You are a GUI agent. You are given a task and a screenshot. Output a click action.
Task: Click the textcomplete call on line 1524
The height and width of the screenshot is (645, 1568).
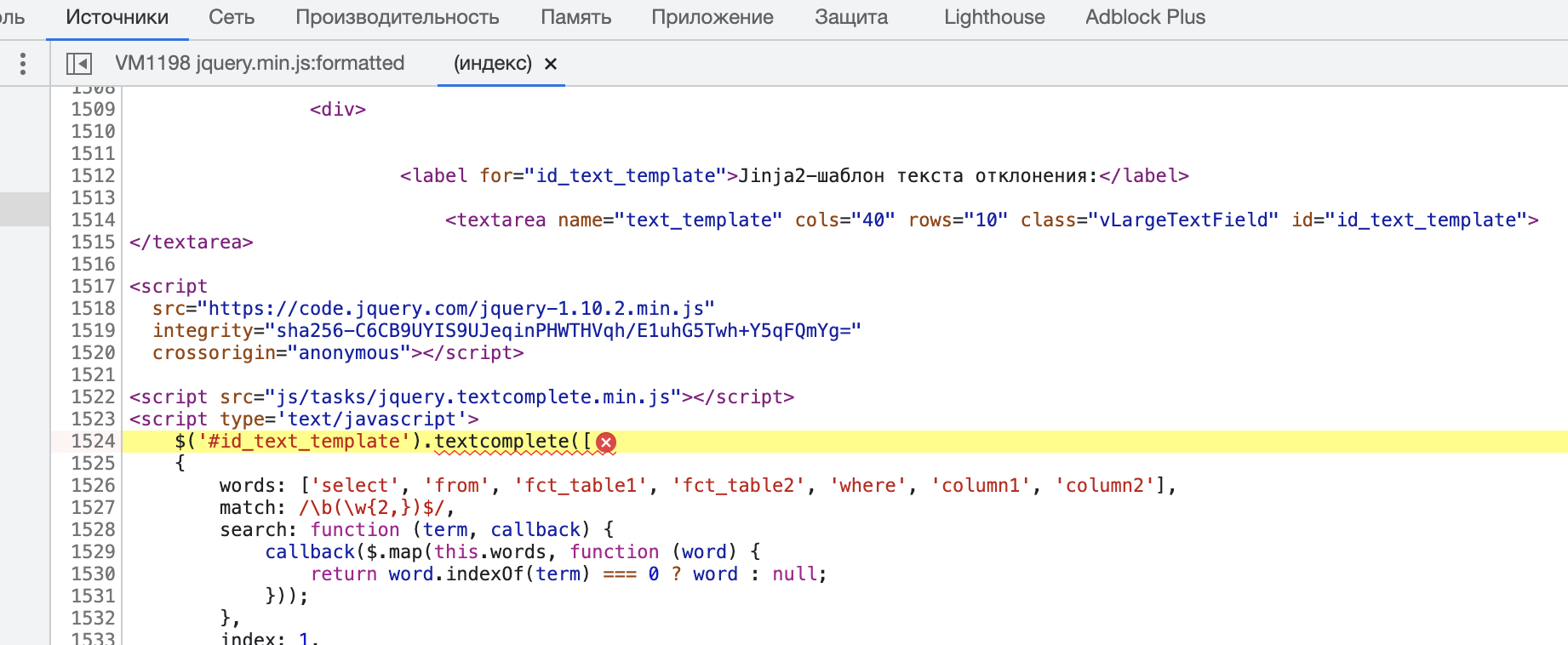point(502,441)
